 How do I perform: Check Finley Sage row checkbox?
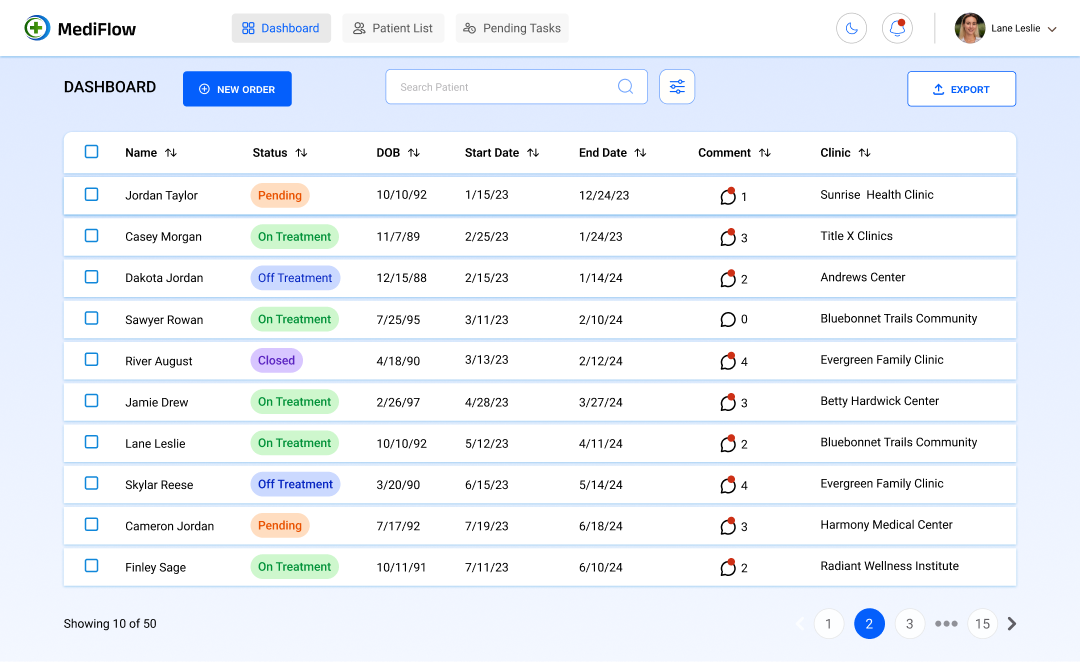(91, 566)
